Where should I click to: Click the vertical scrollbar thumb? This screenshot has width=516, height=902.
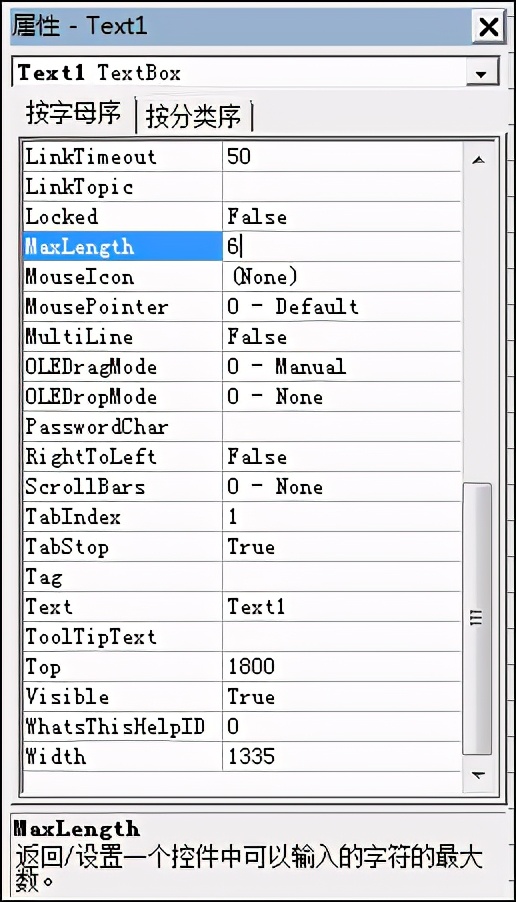[477, 619]
